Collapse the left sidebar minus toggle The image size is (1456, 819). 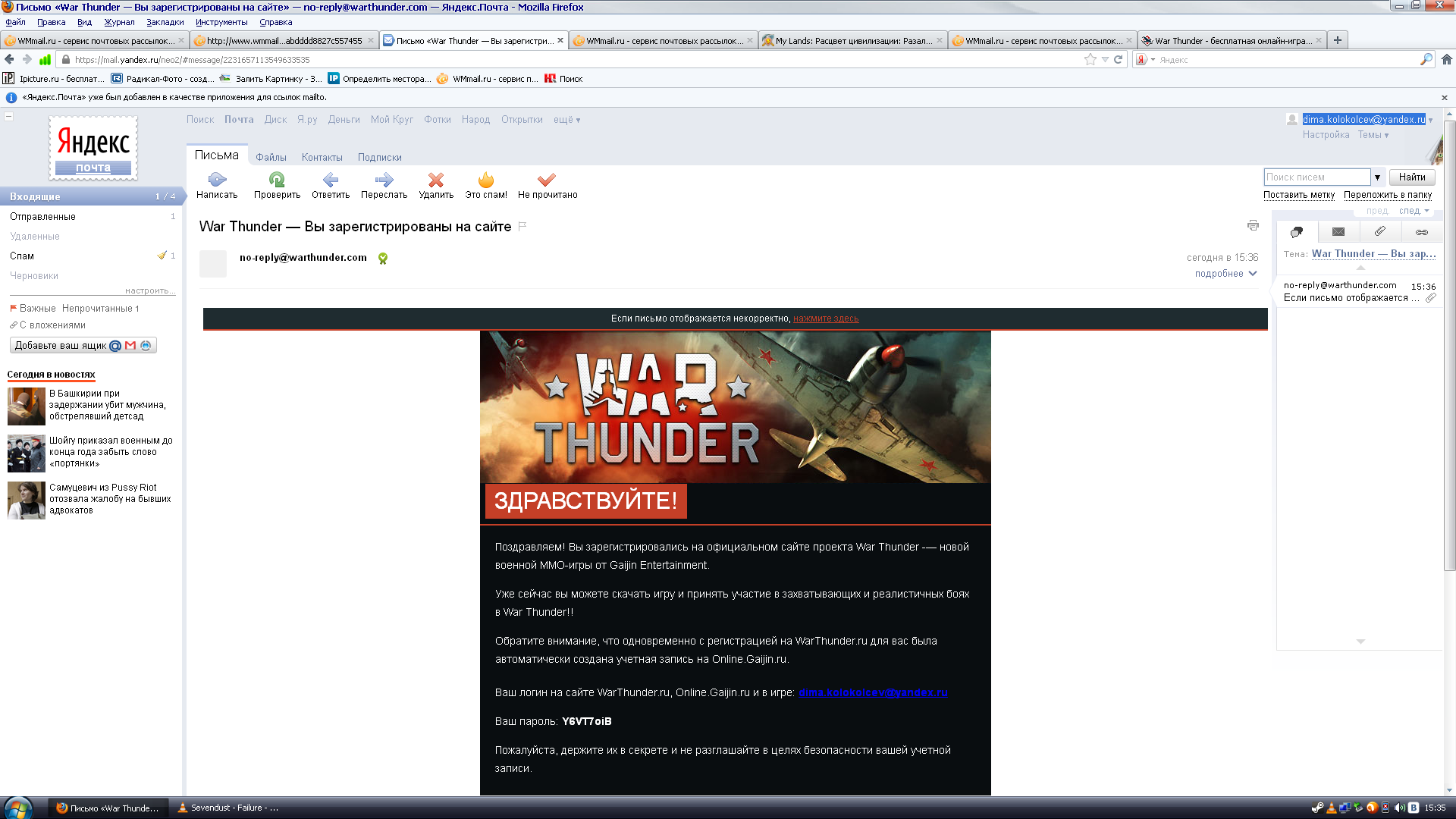coord(9,116)
